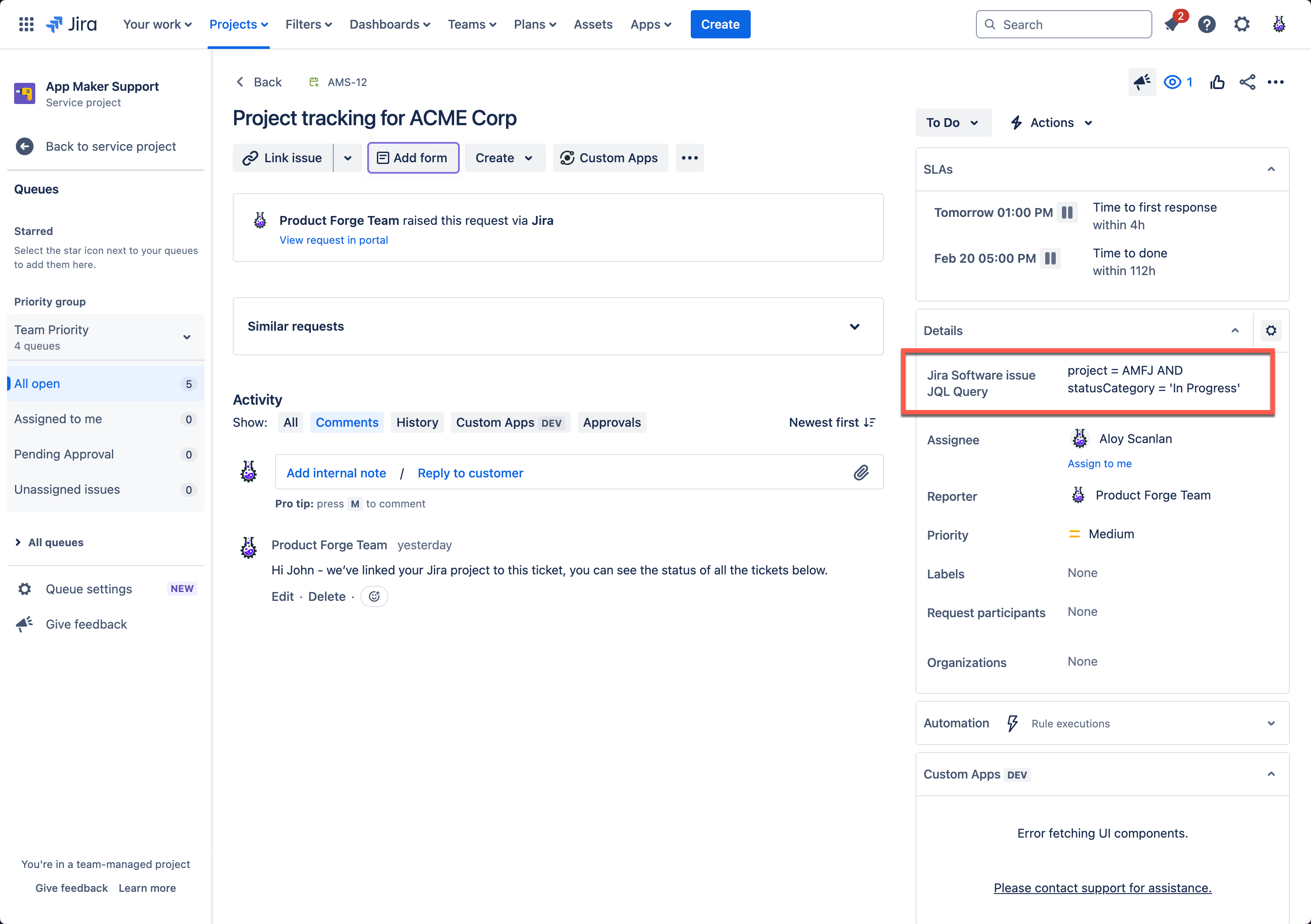1311x924 pixels.
Task: Open the To Do status dropdown
Action: [x=953, y=123]
